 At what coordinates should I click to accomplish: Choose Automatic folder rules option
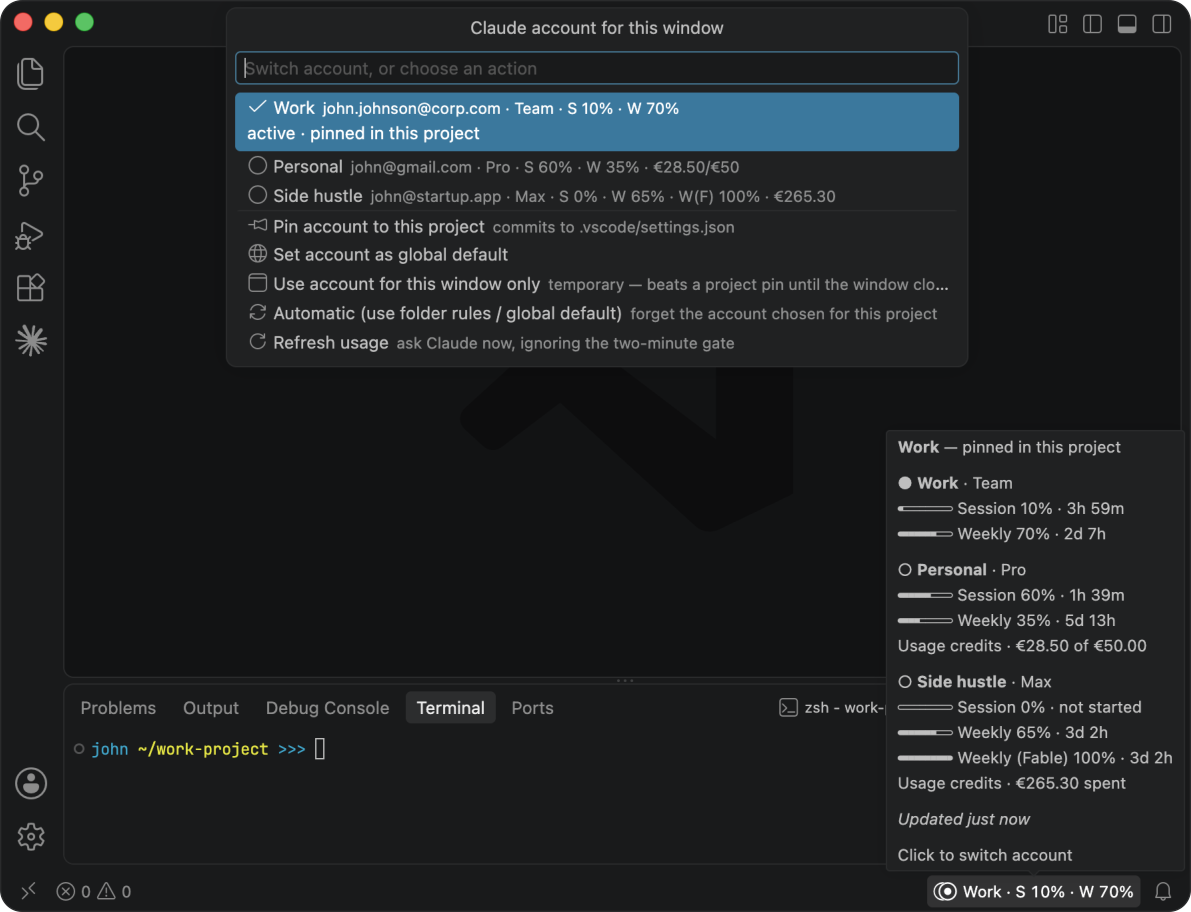(x=597, y=314)
